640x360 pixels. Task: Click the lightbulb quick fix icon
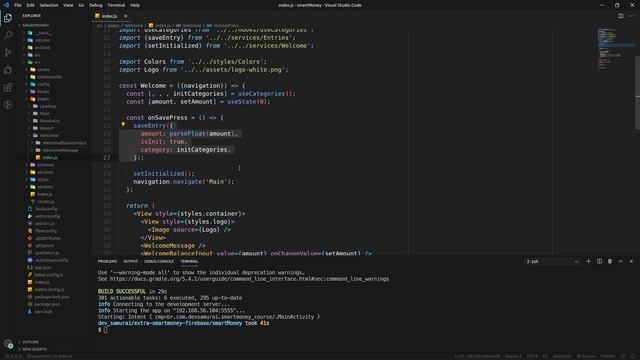pyautogui.click(x=123, y=125)
